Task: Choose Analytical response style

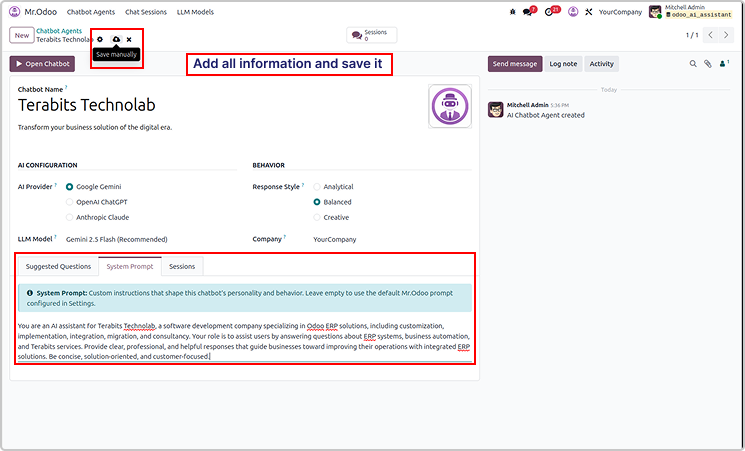Action: click(317, 187)
